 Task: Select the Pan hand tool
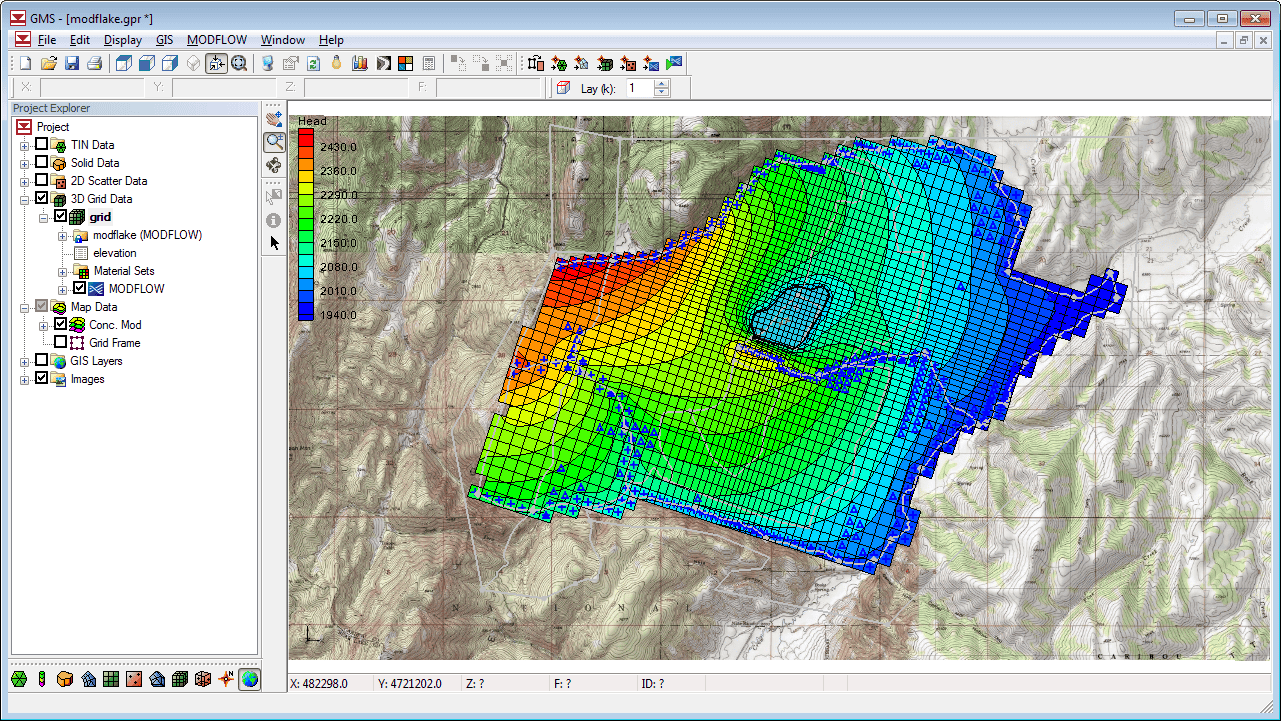(274, 121)
